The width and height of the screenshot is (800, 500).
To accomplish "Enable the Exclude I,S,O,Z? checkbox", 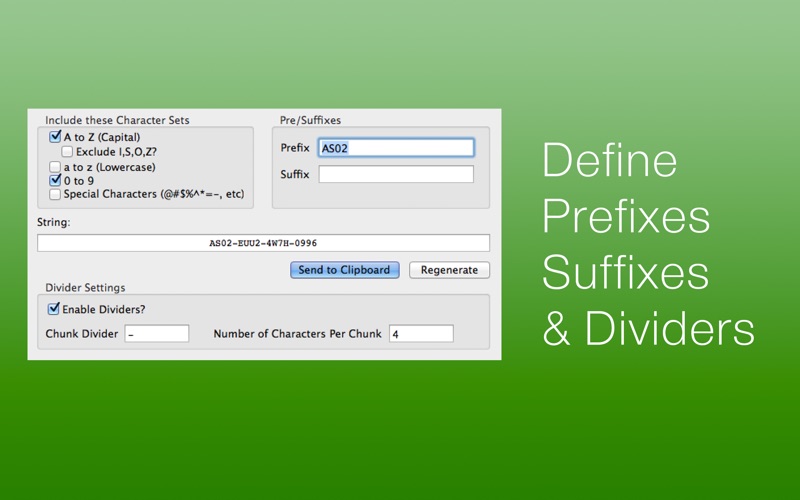I will point(67,152).
